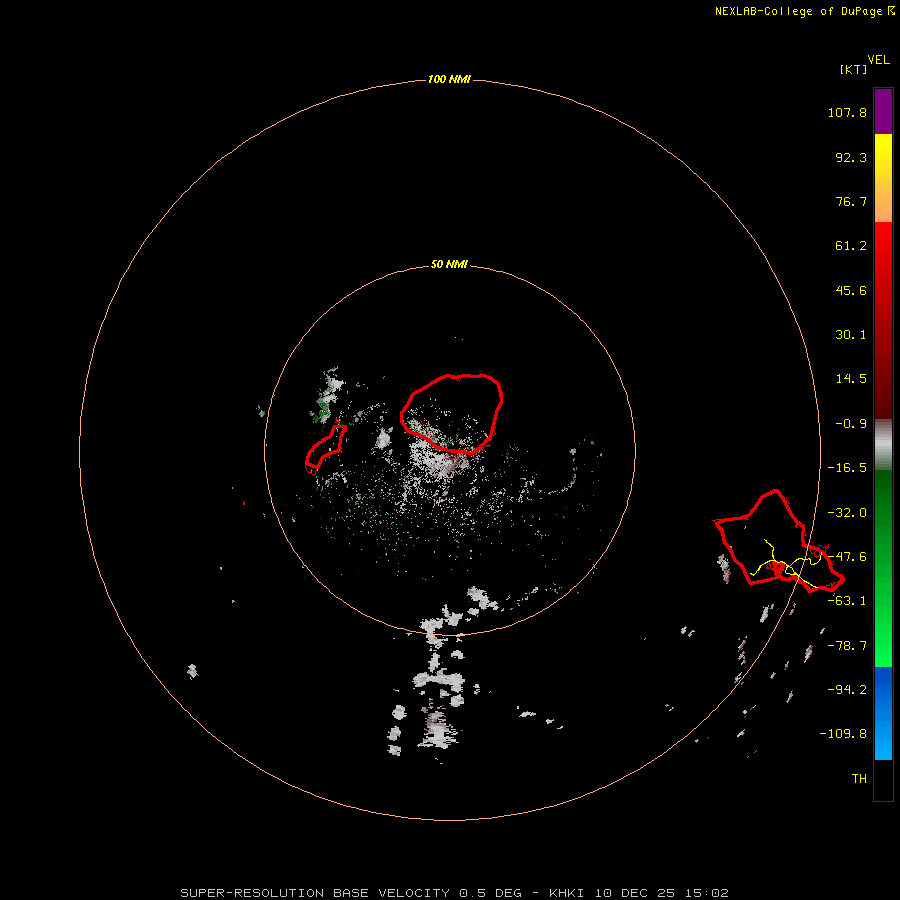This screenshot has width=900, height=900.
Task: Click the 61.2 velocity scale value
Action: pos(851,246)
